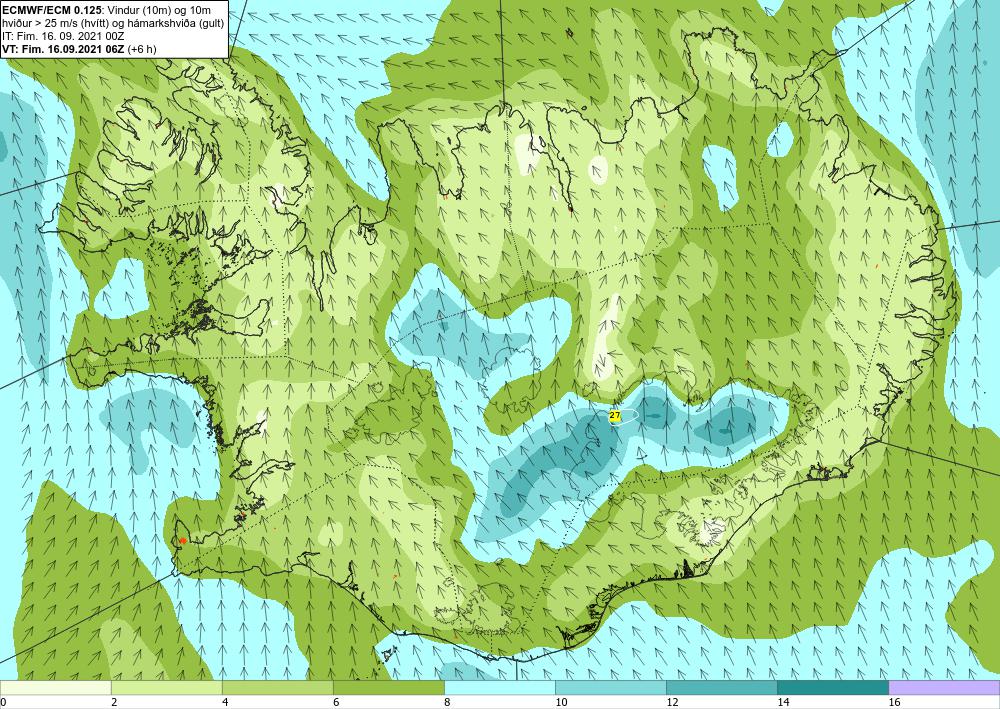Click the '12' scale label
The image size is (1000, 709).
coord(672,702)
